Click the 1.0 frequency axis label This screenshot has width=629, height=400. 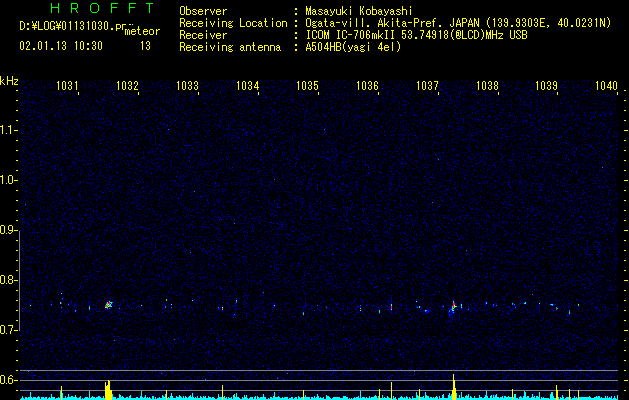[x=8, y=180]
